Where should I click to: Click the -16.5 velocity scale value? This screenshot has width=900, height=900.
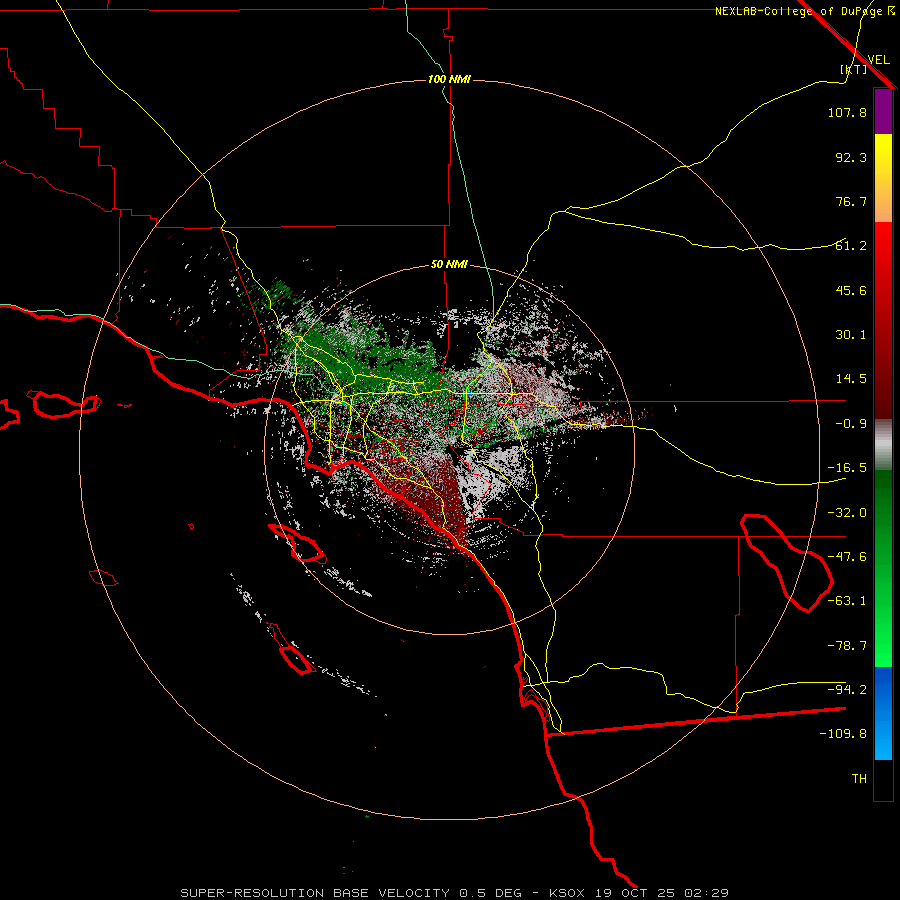(x=847, y=468)
